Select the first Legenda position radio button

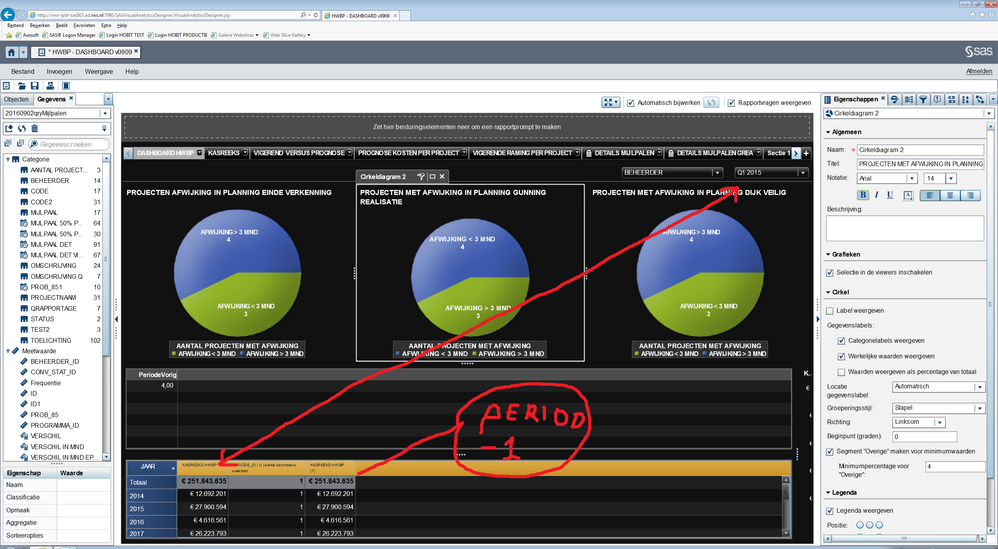click(x=860, y=525)
